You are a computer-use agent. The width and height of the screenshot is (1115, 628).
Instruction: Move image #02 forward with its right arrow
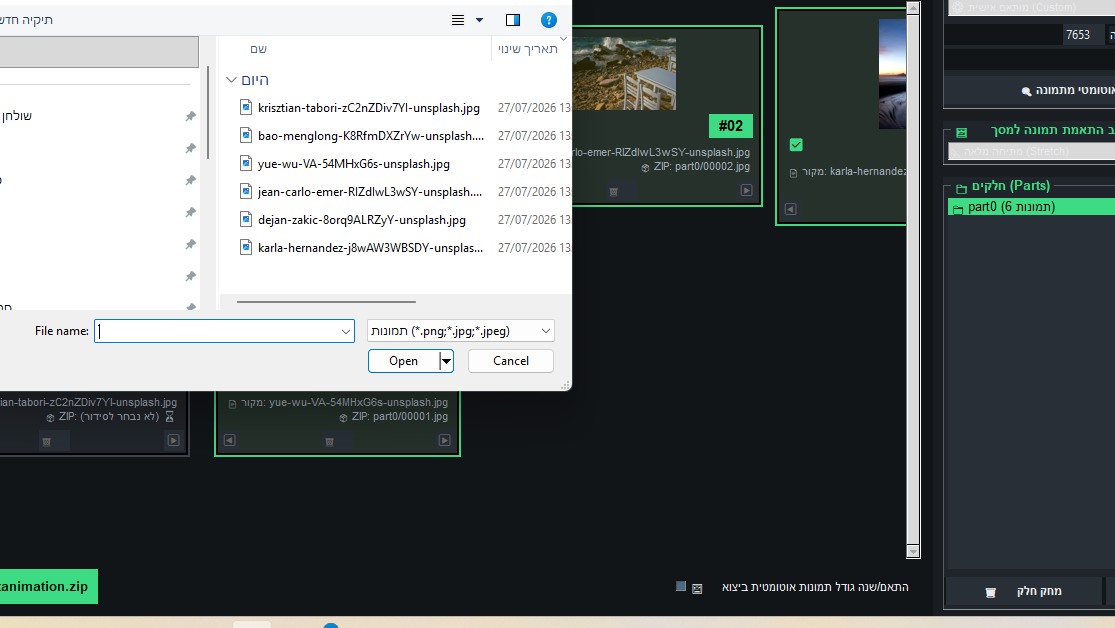pos(746,190)
